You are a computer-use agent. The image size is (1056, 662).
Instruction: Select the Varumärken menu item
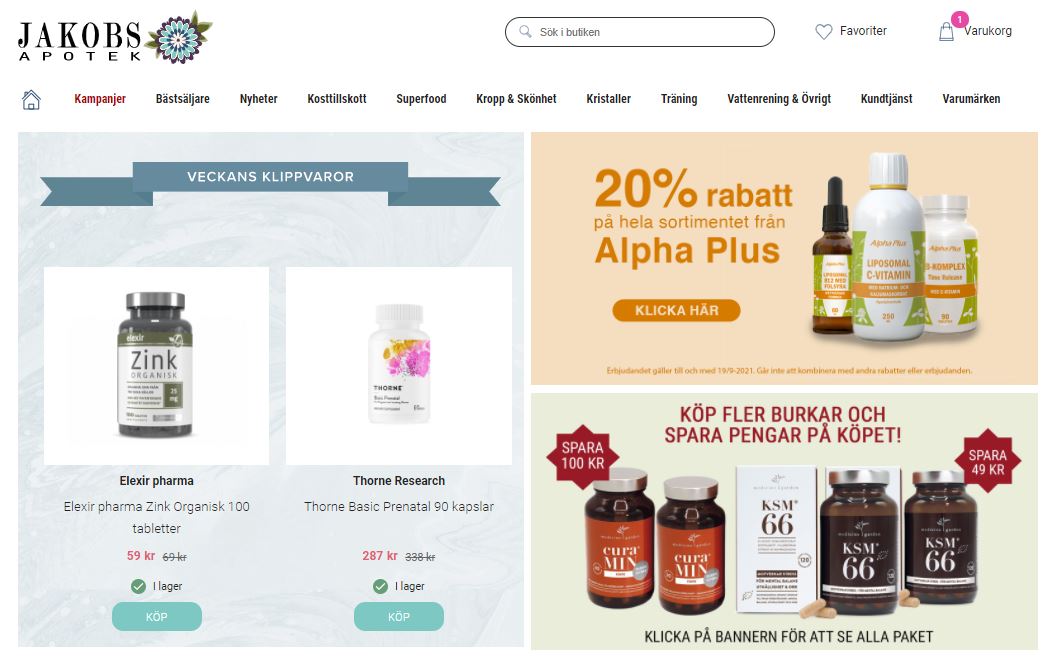click(971, 98)
